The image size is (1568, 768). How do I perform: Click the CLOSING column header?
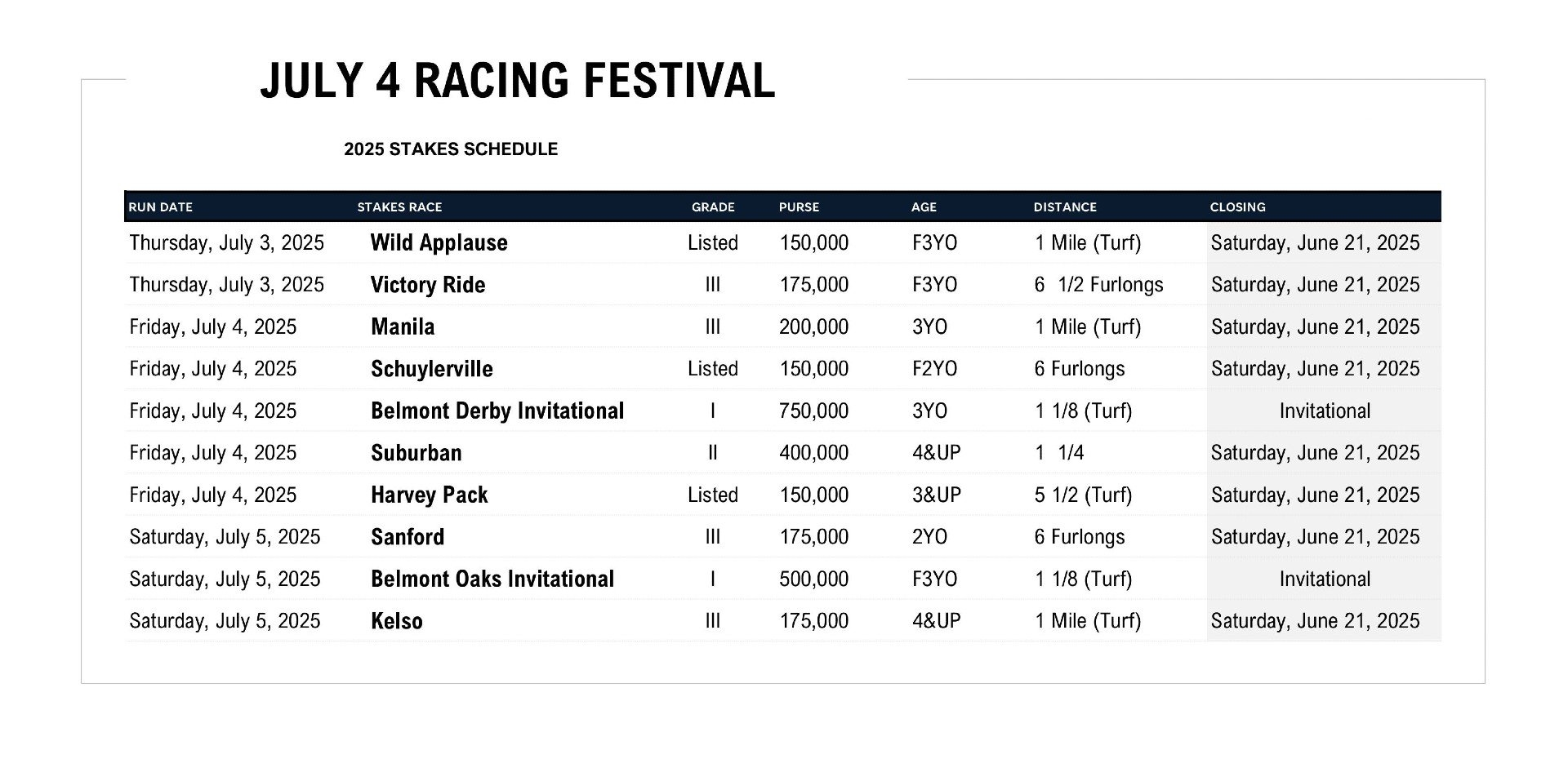pos(1237,207)
